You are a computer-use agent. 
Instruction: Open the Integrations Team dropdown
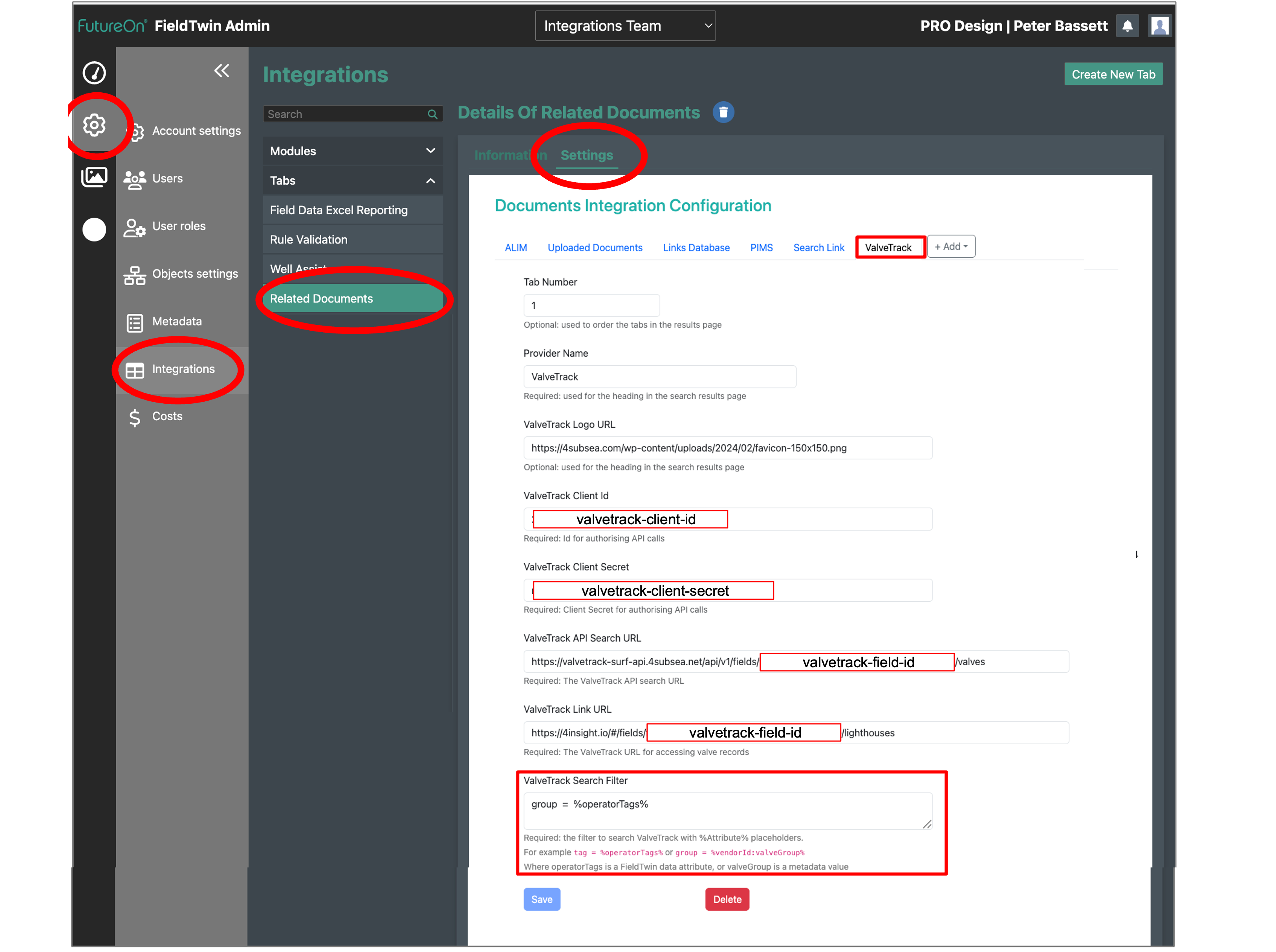(625, 26)
